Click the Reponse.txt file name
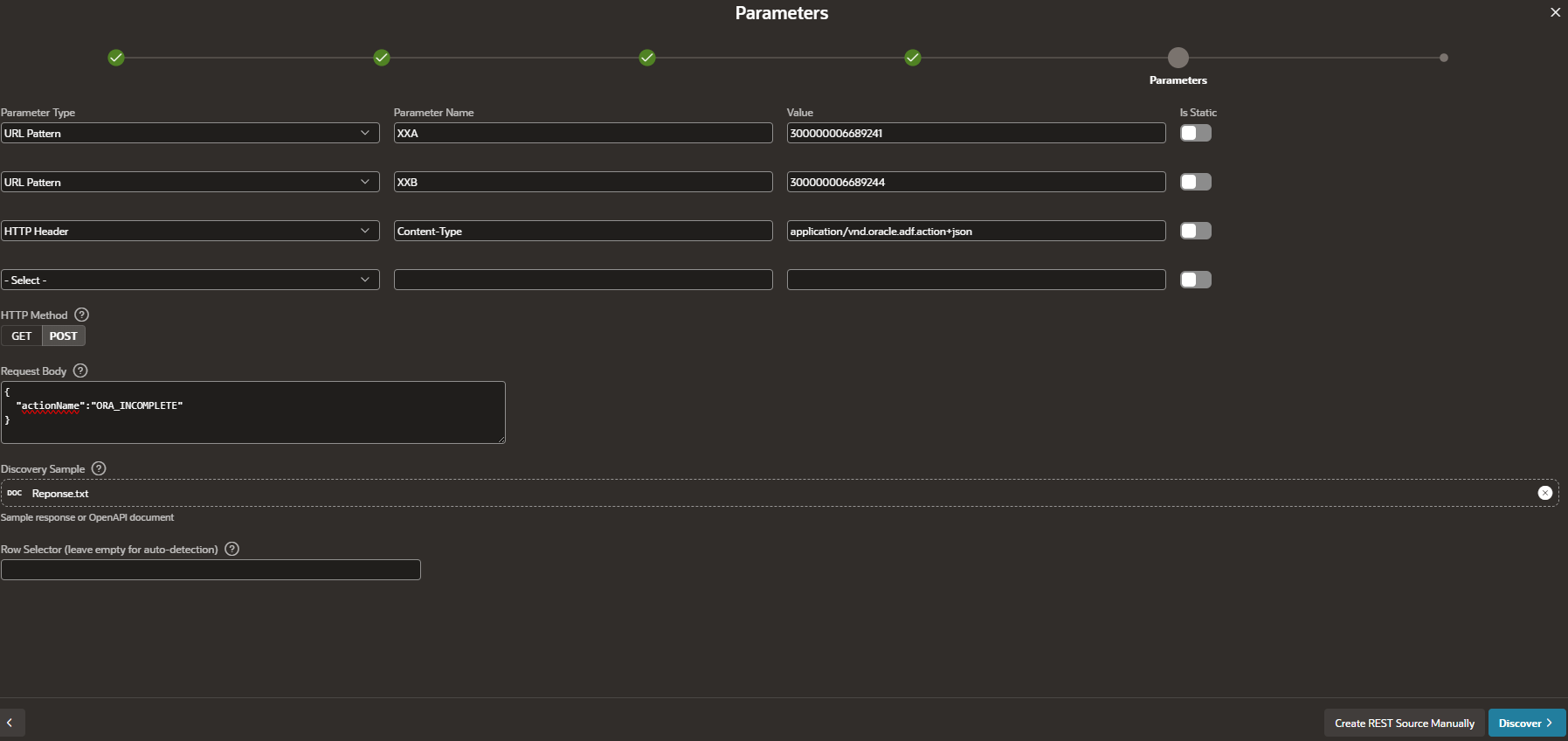Image resolution: width=1568 pixels, height=741 pixels. pos(60,494)
